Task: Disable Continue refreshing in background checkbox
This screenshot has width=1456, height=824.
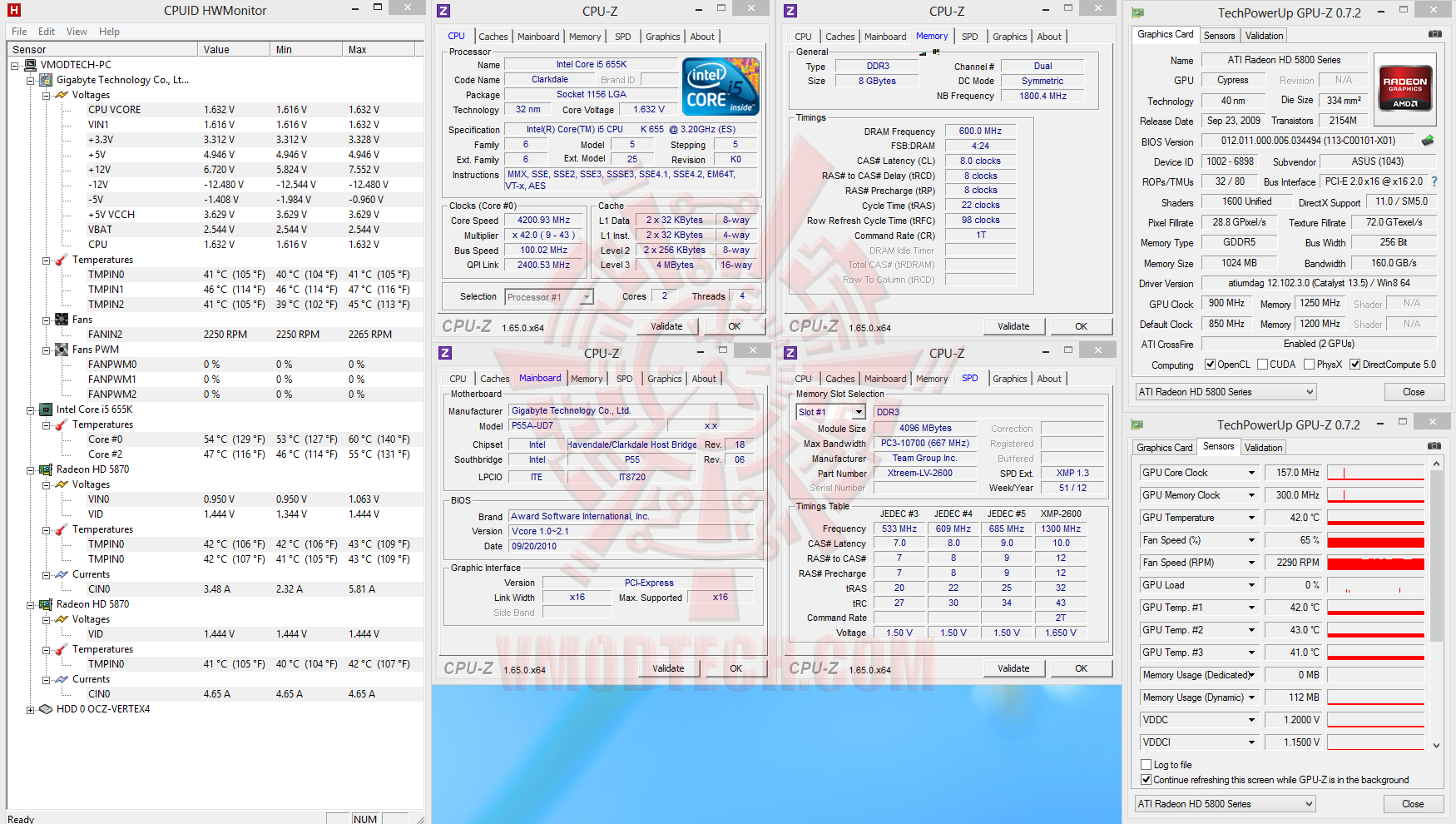Action: pos(1146,780)
